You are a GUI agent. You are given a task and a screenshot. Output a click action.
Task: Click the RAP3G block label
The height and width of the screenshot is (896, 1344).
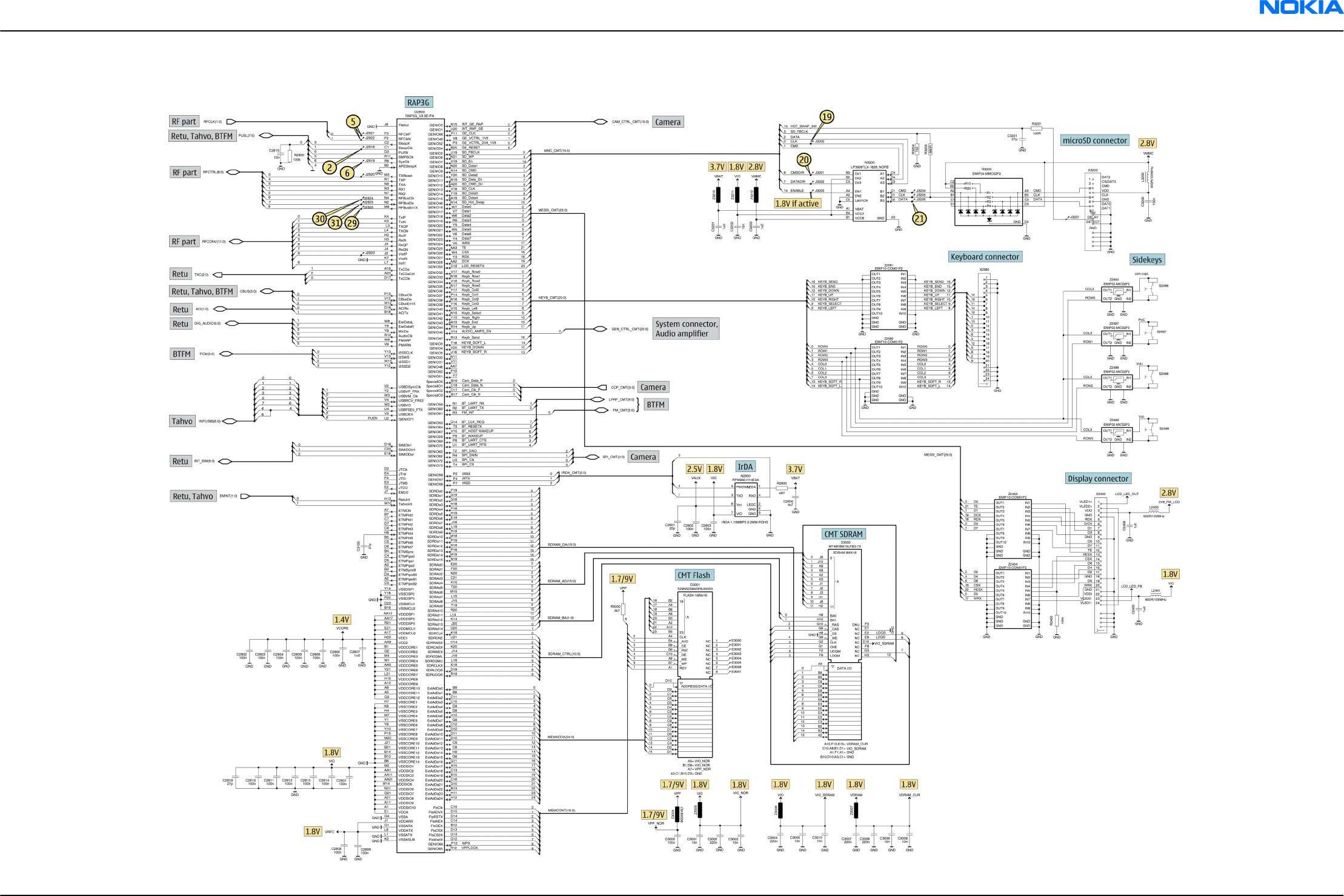pyautogui.click(x=418, y=102)
